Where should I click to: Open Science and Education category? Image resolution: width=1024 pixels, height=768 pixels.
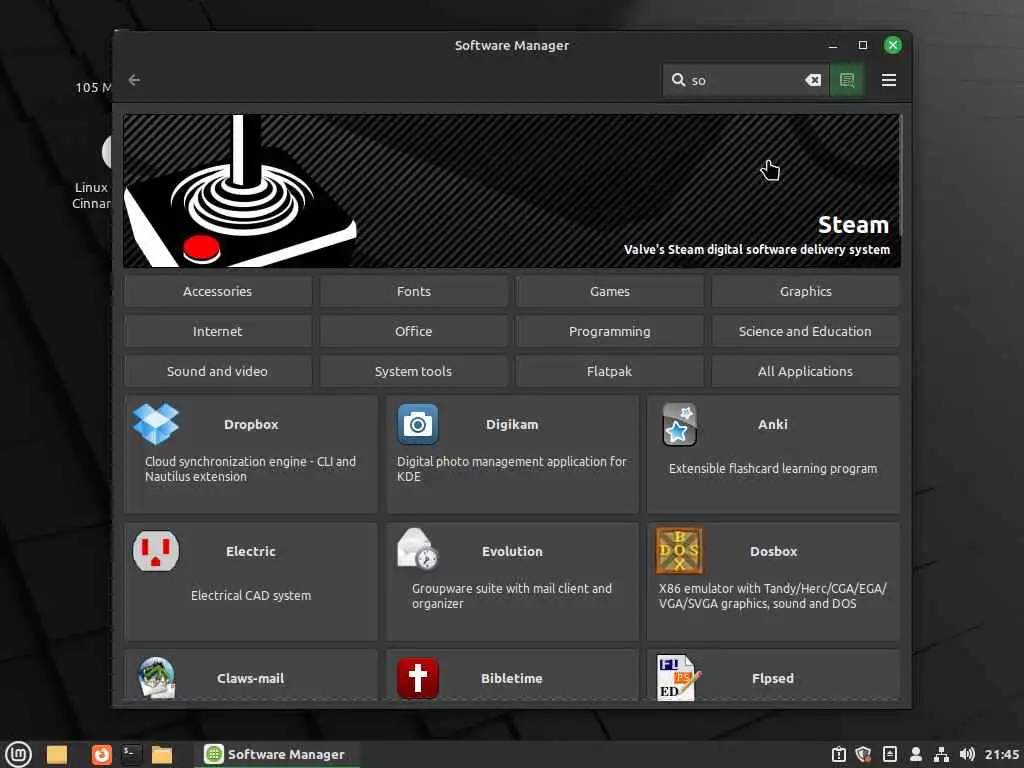(x=805, y=331)
